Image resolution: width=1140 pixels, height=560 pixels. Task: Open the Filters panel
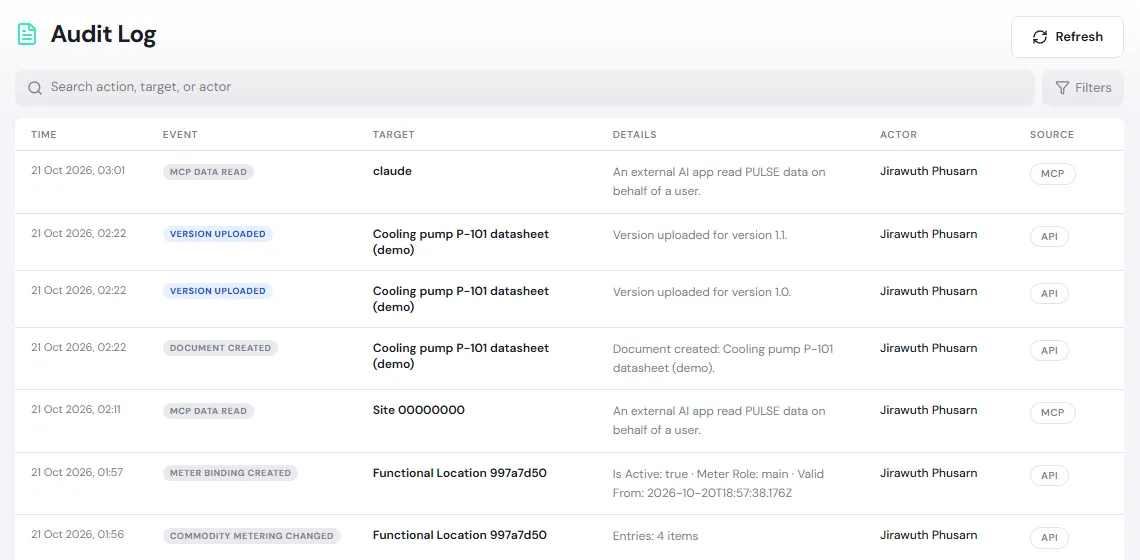click(x=1083, y=88)
